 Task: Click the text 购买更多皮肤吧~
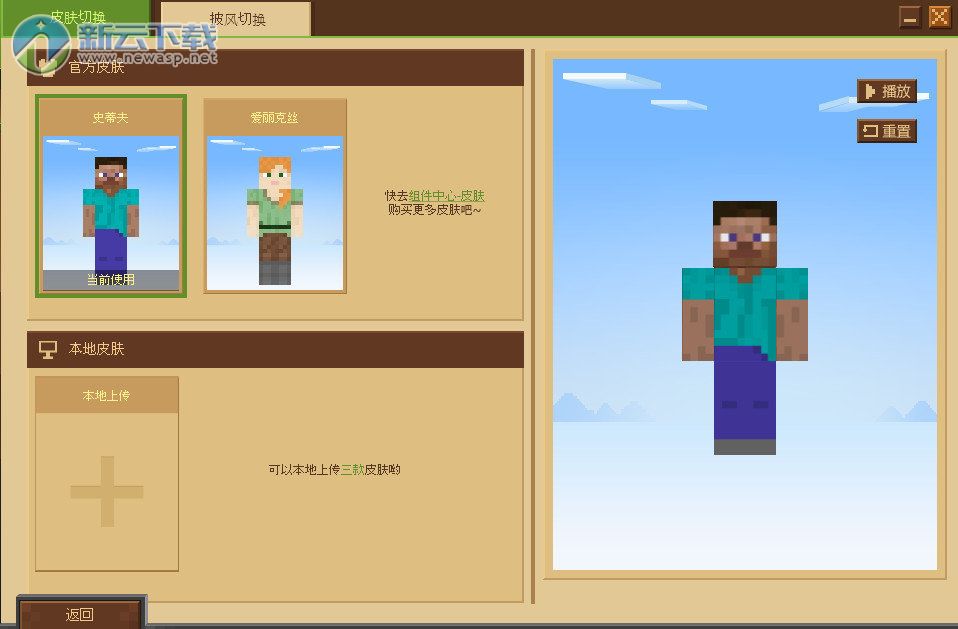tap(434, 210)
